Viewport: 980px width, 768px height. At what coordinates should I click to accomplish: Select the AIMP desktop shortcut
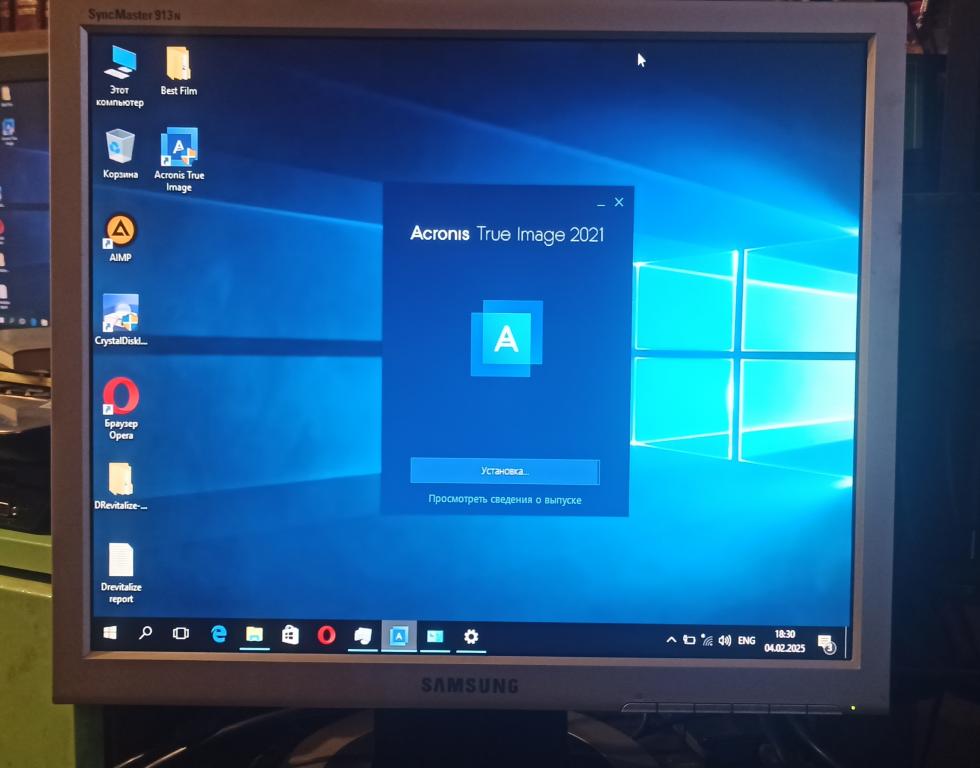point(121,237)
